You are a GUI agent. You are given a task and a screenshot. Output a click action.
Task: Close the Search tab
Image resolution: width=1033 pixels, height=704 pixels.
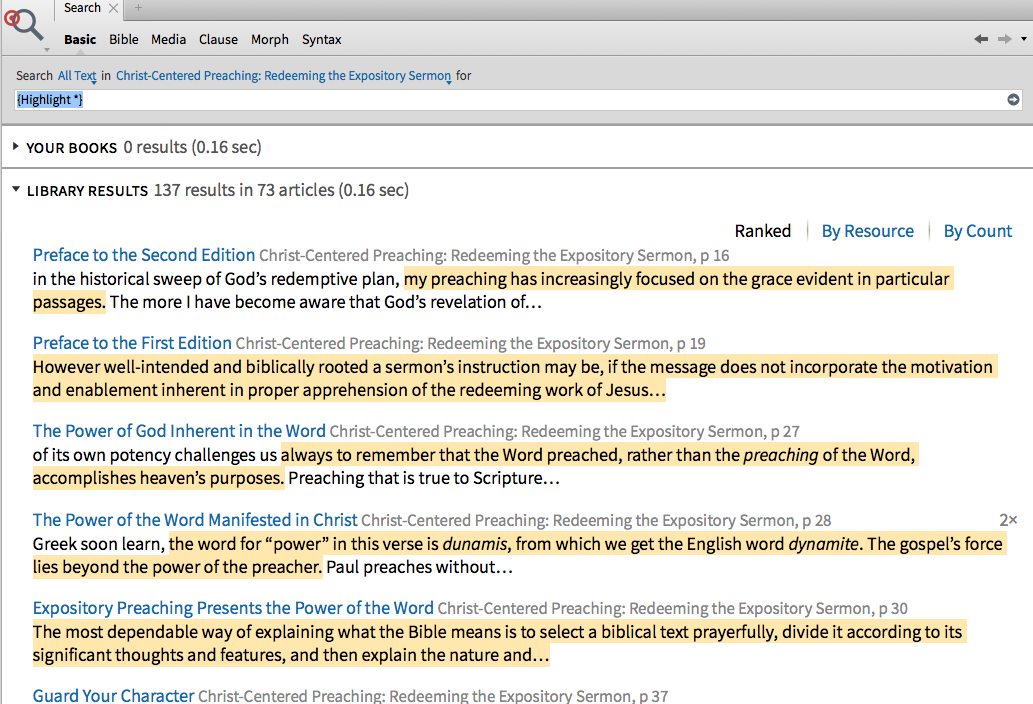[113, 8]
